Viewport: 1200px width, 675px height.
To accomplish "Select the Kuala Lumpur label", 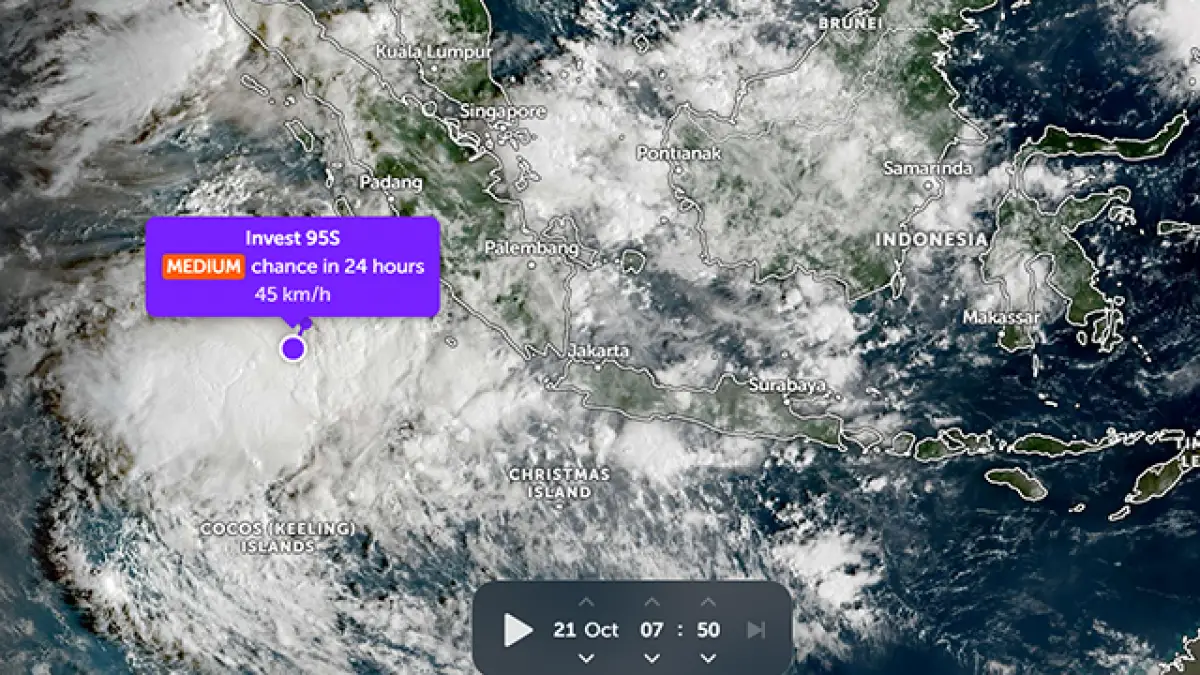I will click(434, 51).
